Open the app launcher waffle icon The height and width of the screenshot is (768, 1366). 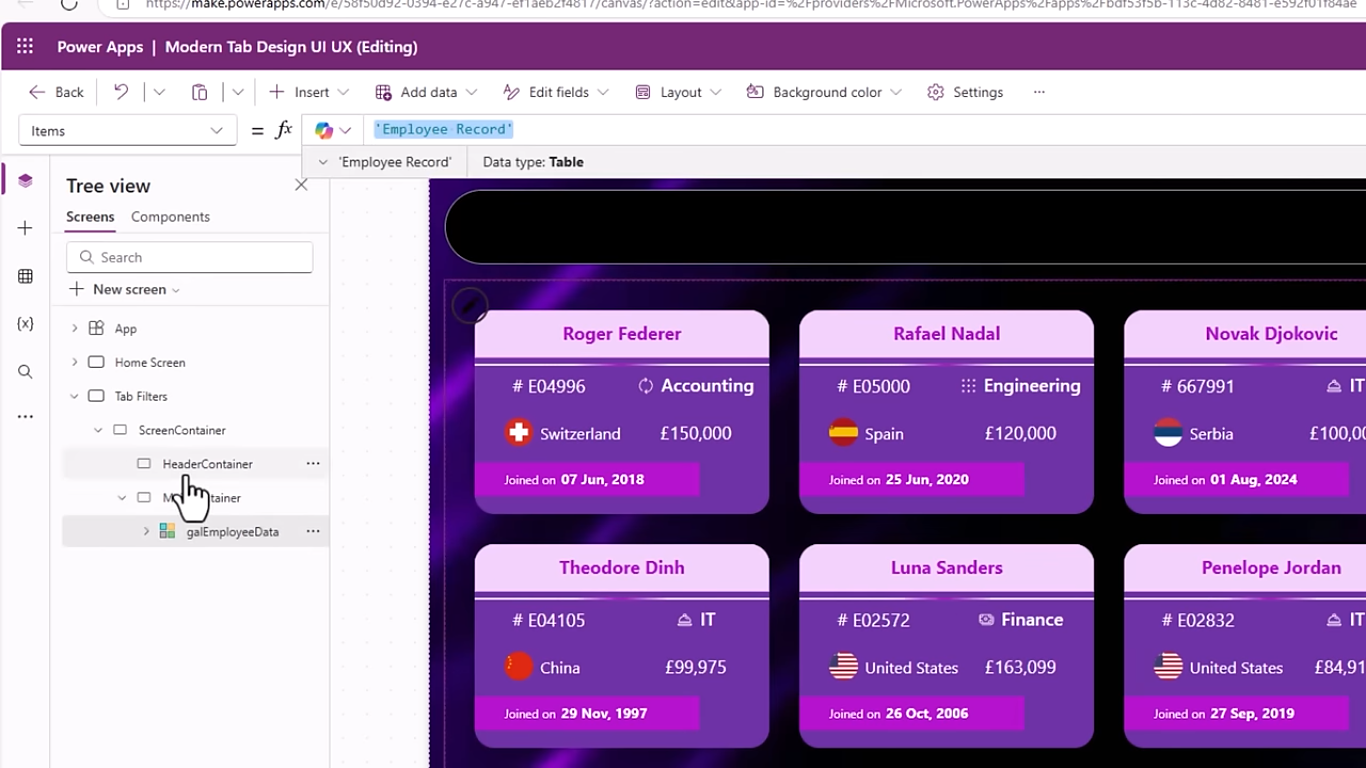25,47
